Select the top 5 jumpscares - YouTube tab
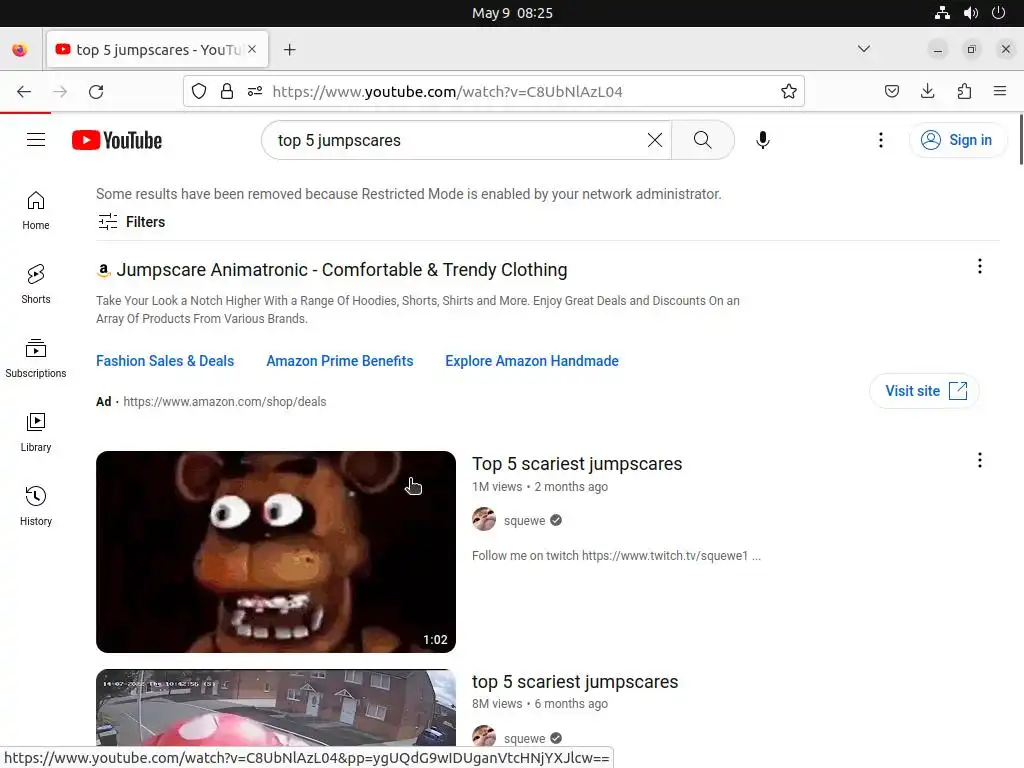This screenshot has height=768, width=1024. (x=157, y=50)
